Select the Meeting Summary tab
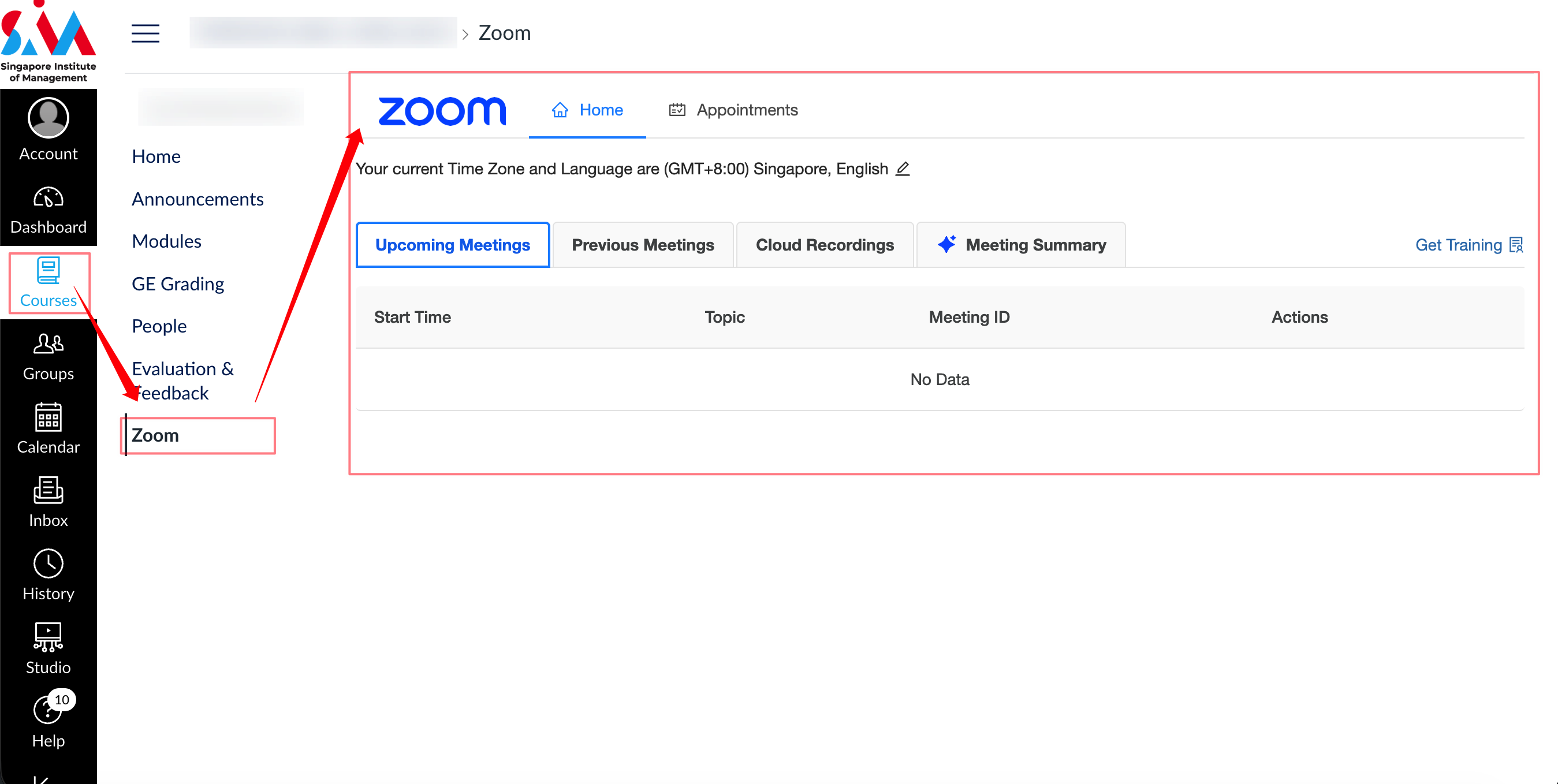Image resolution: width=1558 pixels, height=784 pixels. tap(1022, 245)
